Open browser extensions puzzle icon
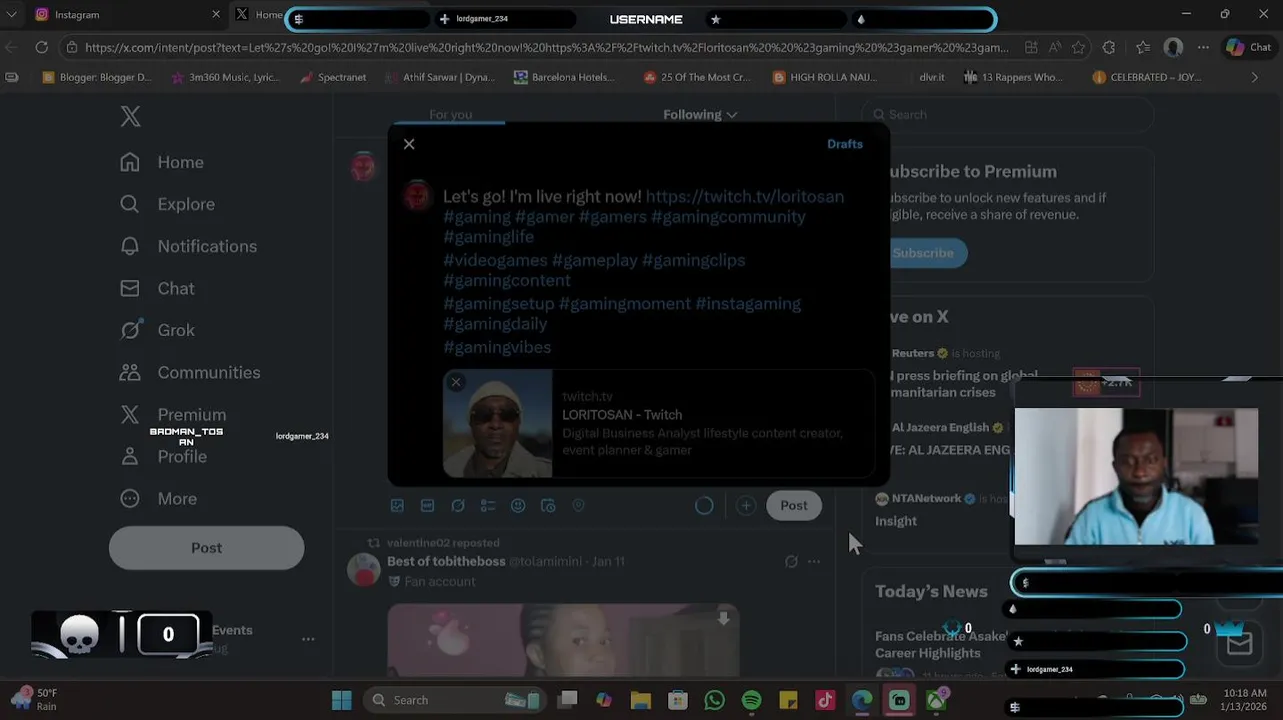The height and width of the screenshot is (720, 1283). 1108,47
